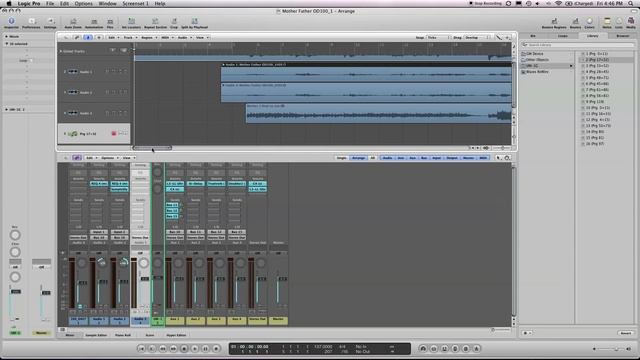Select the Arrange view button in Mixer

(358, 158)
